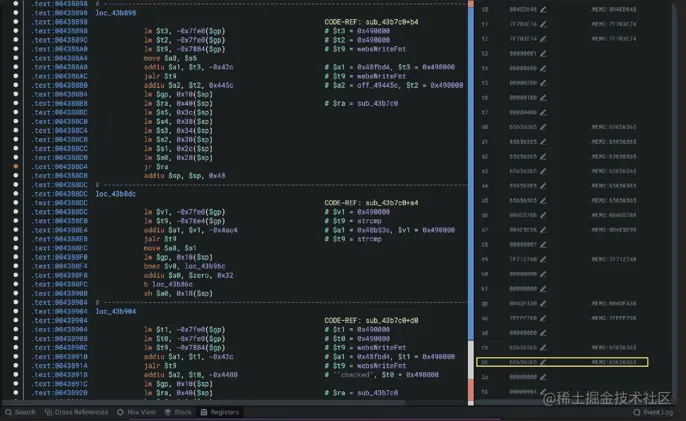Image resolution: width=686 pixels, height=421 pixels.
Task: Select the 'move $a0, $s5' instruction
Action: [170, 58]
